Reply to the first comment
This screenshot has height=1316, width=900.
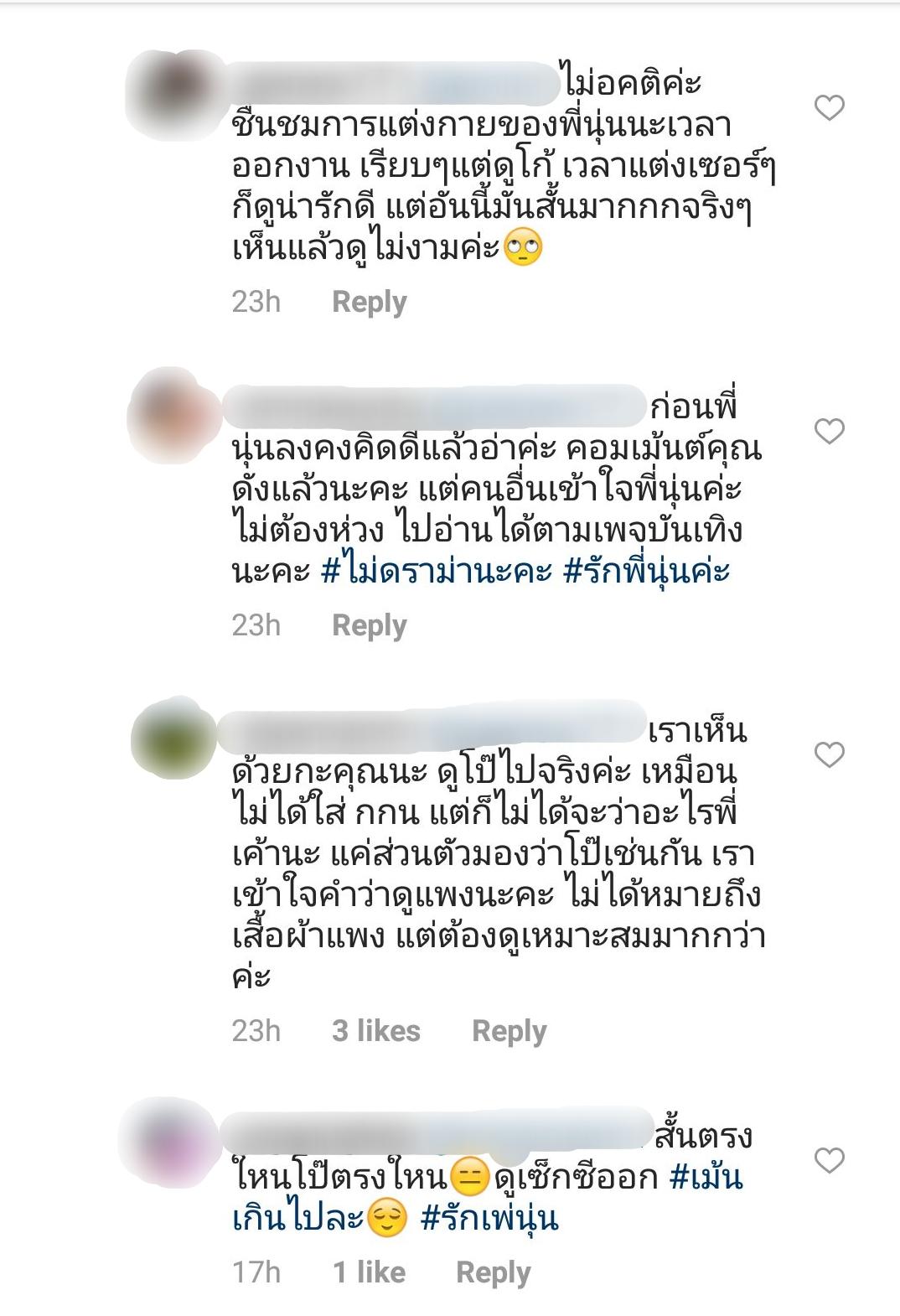pyautogui.click(x=370, y=302)
